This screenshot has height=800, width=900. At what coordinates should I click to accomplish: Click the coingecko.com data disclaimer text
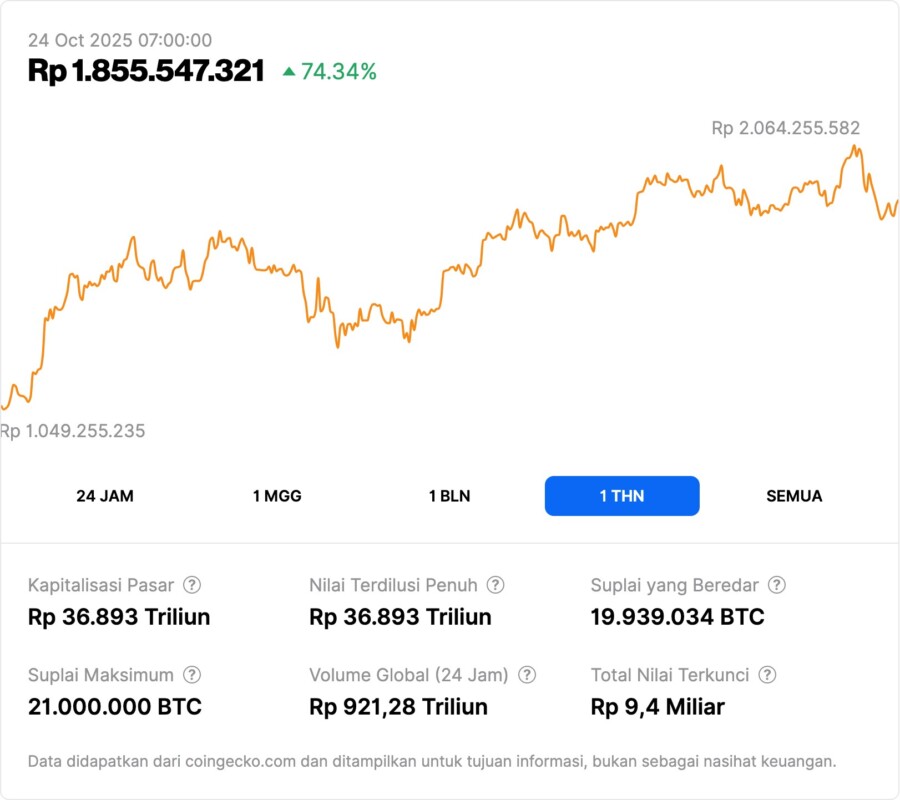coord(432,761)
